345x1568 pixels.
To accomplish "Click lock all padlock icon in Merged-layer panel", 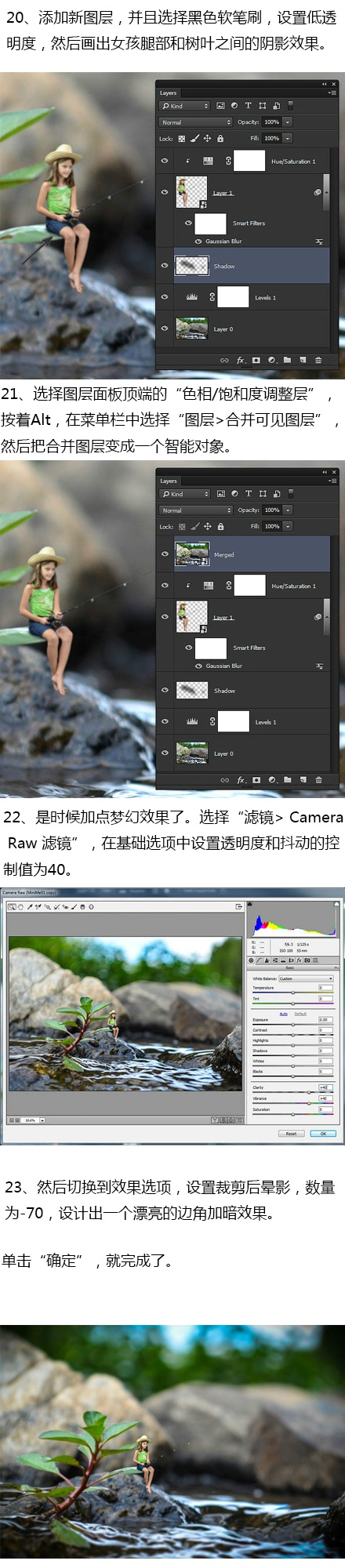I will click(x=220, y=527).
